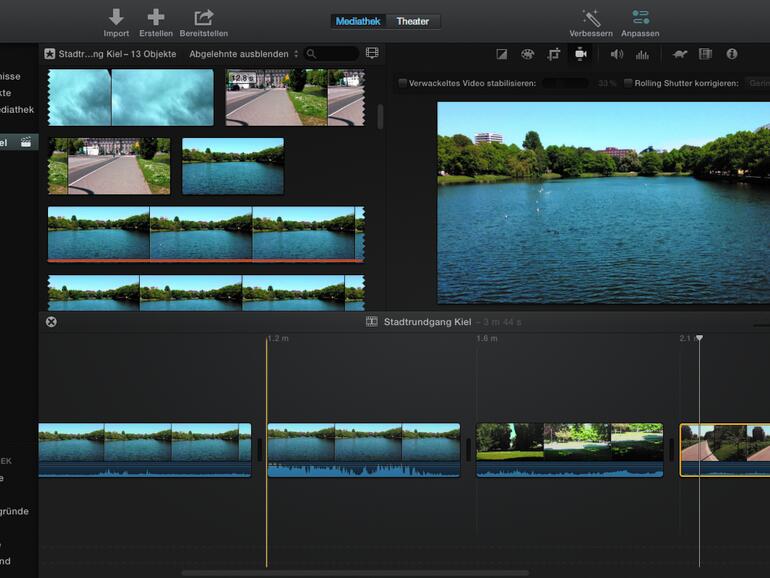
Task: Open the Bereitstellen share menu
Action: pos(204,17)
